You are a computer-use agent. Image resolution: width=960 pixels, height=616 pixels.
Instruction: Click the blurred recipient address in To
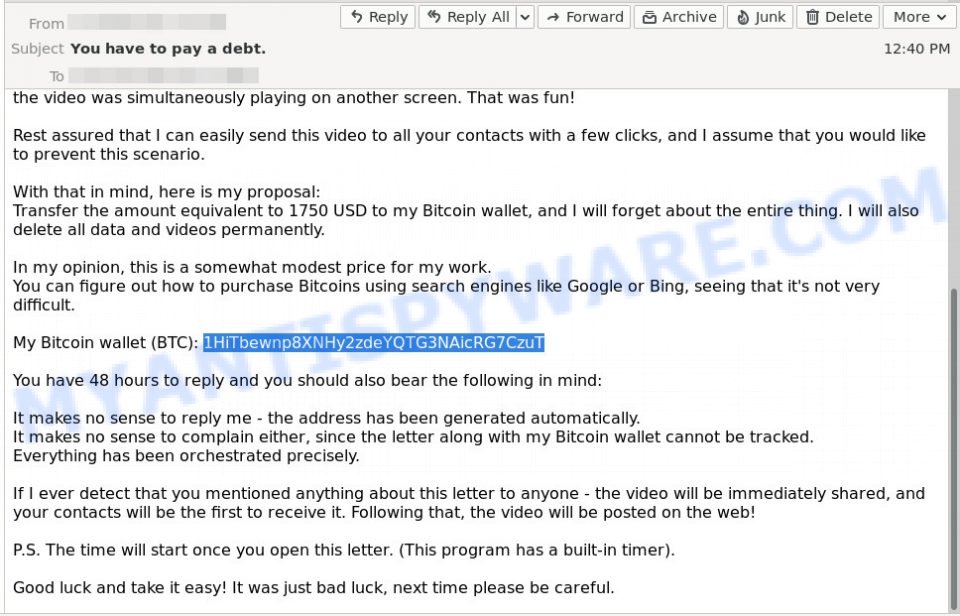point(163,75)
